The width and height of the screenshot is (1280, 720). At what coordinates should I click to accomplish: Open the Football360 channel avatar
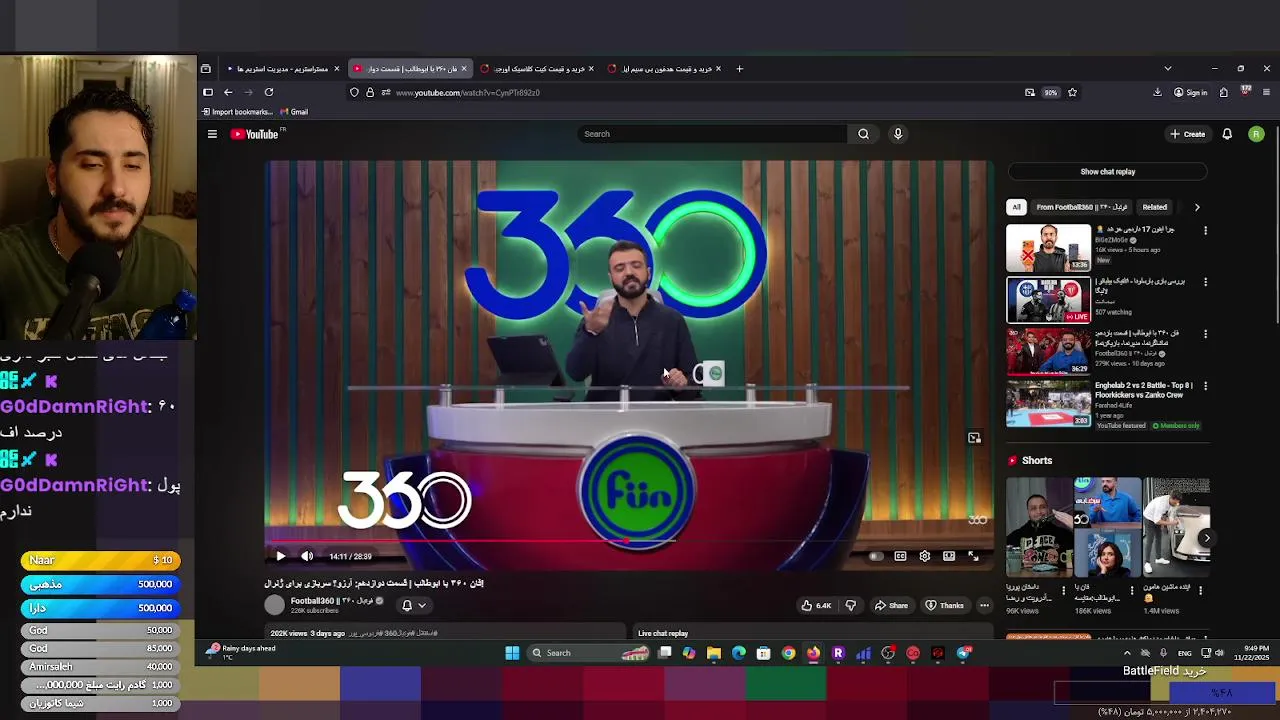click(x=275, y=605)
